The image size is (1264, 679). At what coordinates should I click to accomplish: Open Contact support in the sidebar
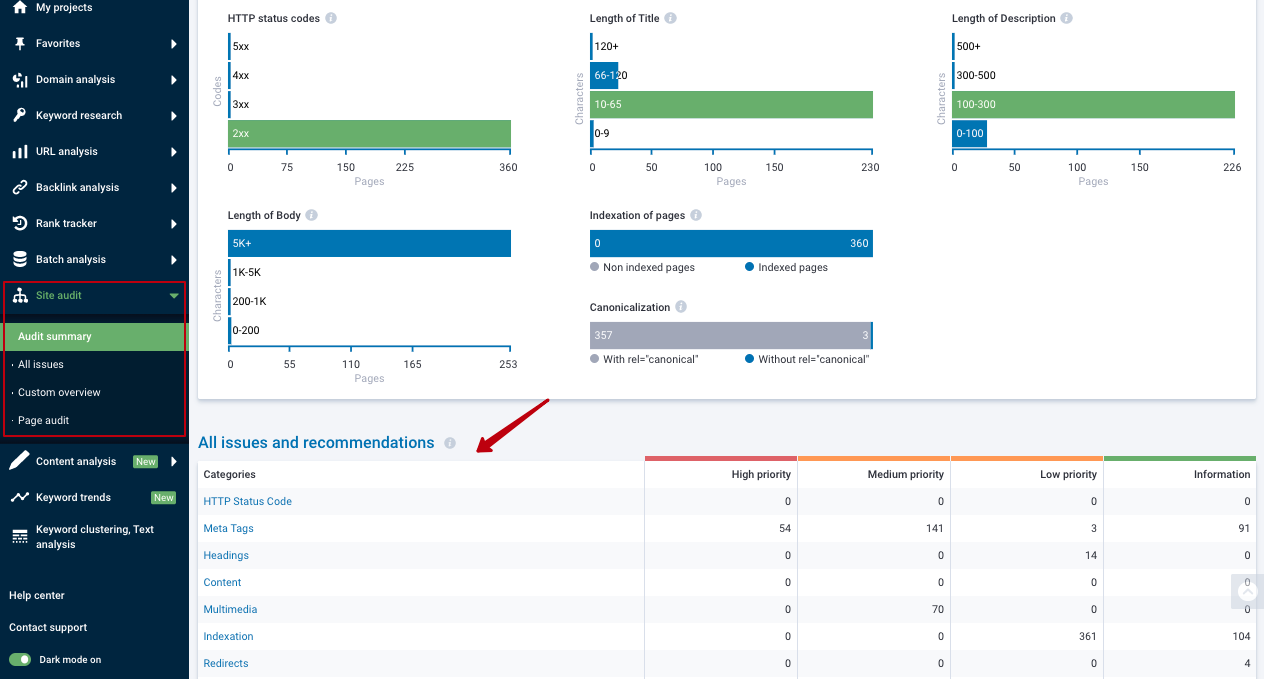tap(48, 628)
